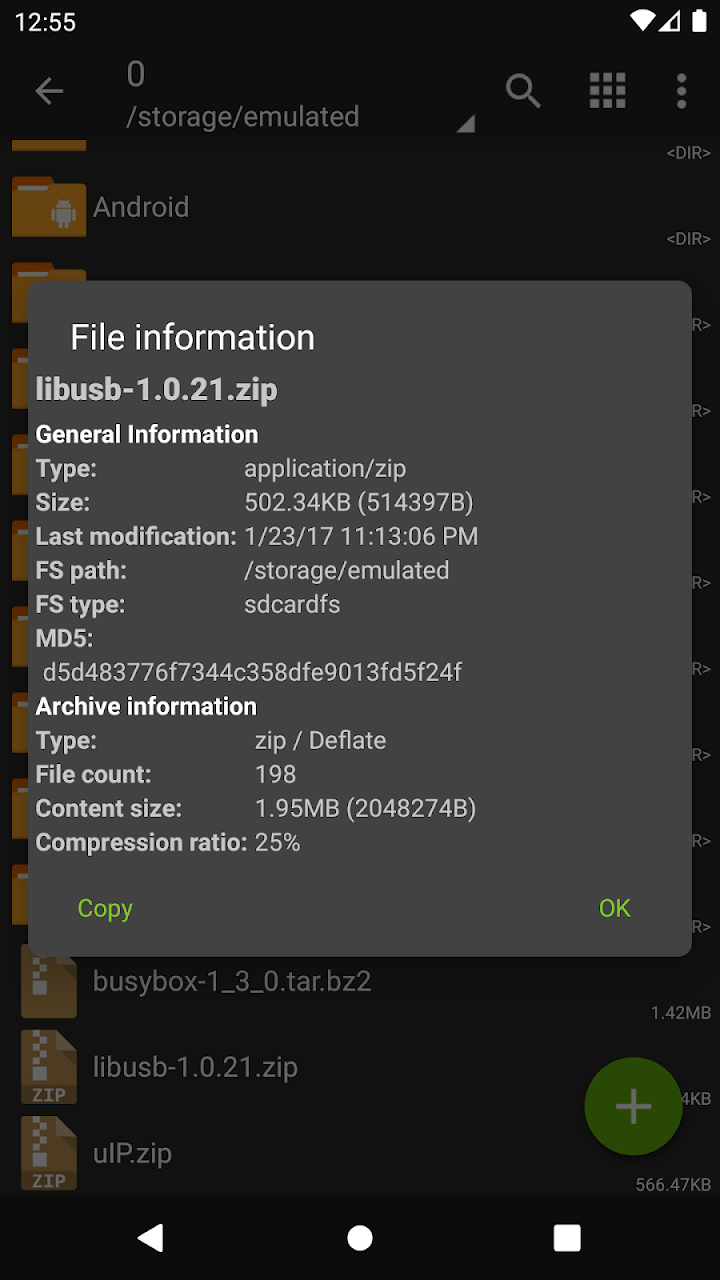Select the uIP.zip file name
The height and width of the screenshot is (1280, 720).
pyautogui.click(x=132, y=1153)
